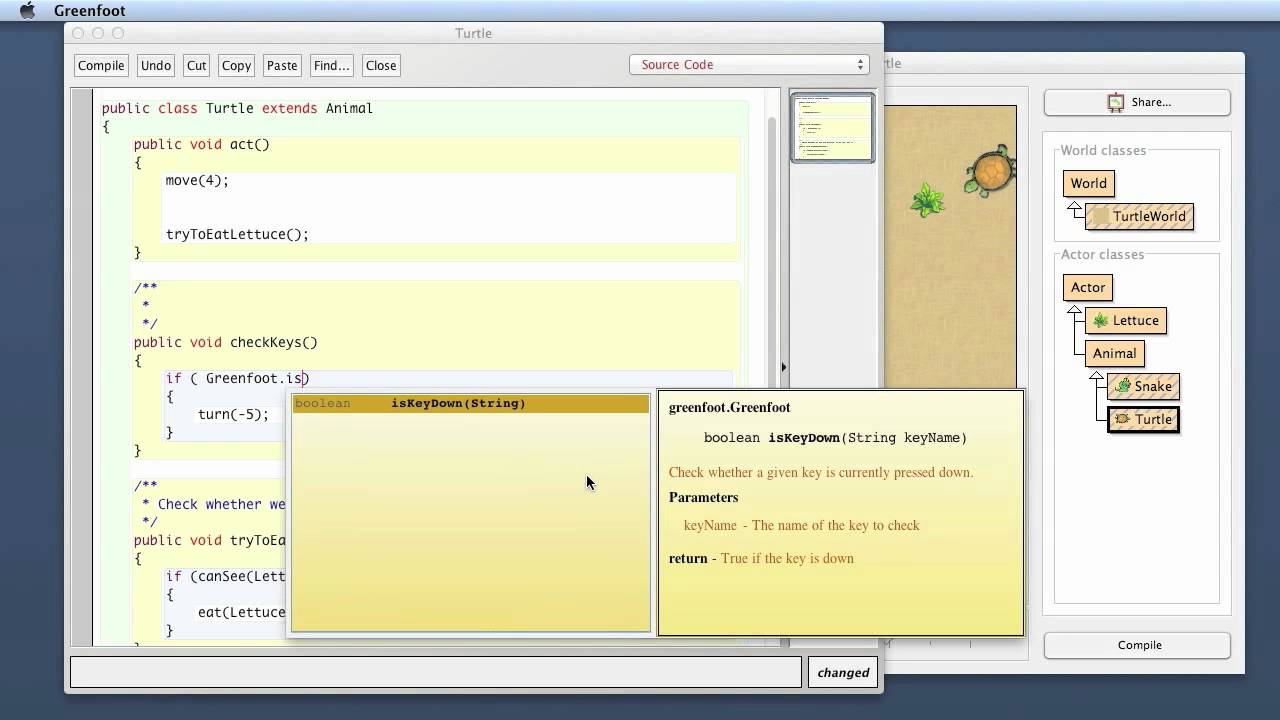
Task: Select the Actor class box
Action: pyautogui.click(x=1088, y=287)
